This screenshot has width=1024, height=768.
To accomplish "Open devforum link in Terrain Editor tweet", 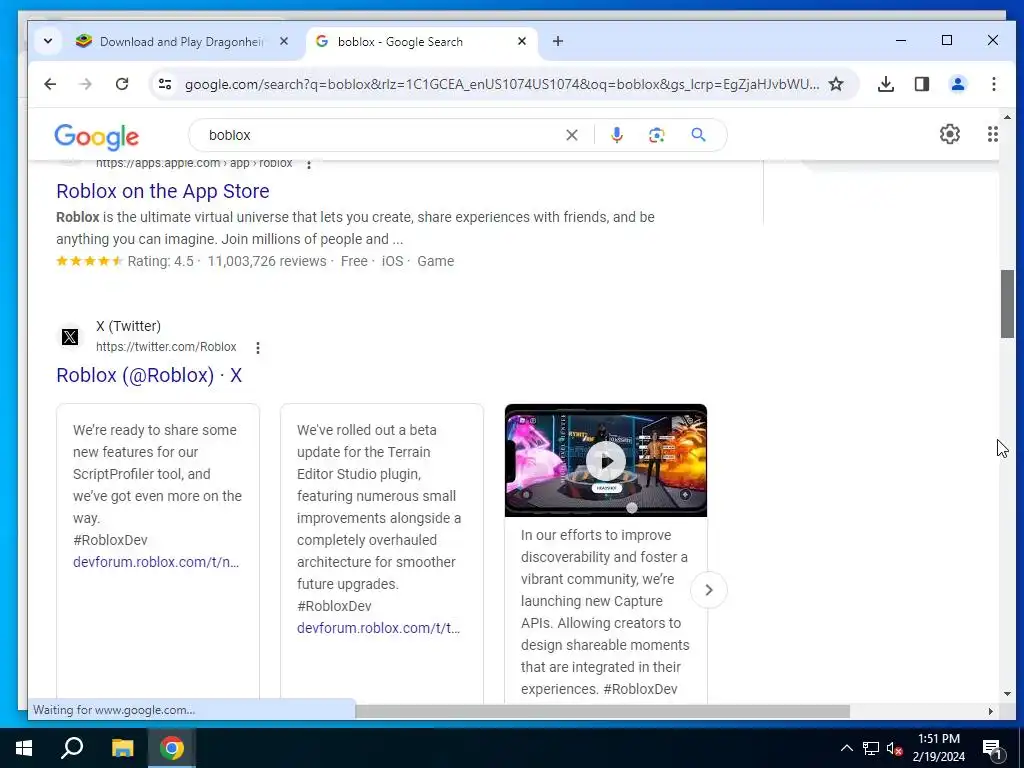I will [x=379, y=628].
